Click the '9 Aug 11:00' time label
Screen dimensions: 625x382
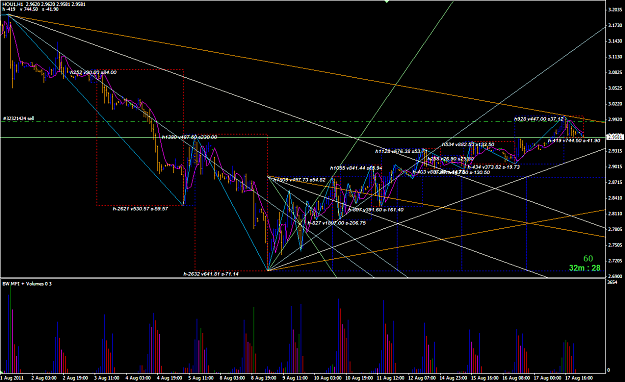click(295, 378)
